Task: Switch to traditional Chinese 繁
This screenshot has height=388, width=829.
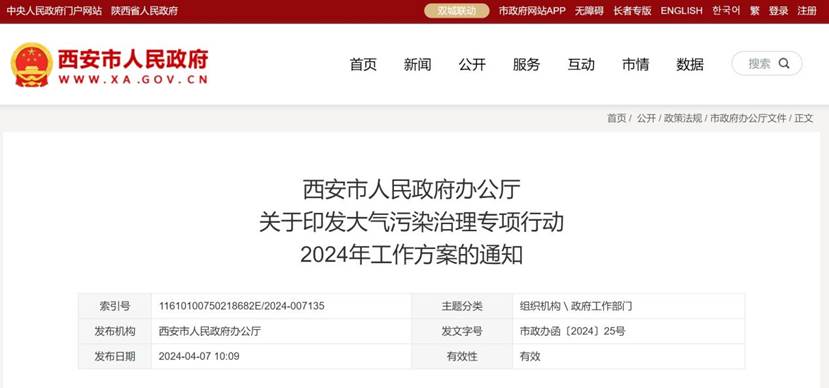Action: (x=754, y=11)
